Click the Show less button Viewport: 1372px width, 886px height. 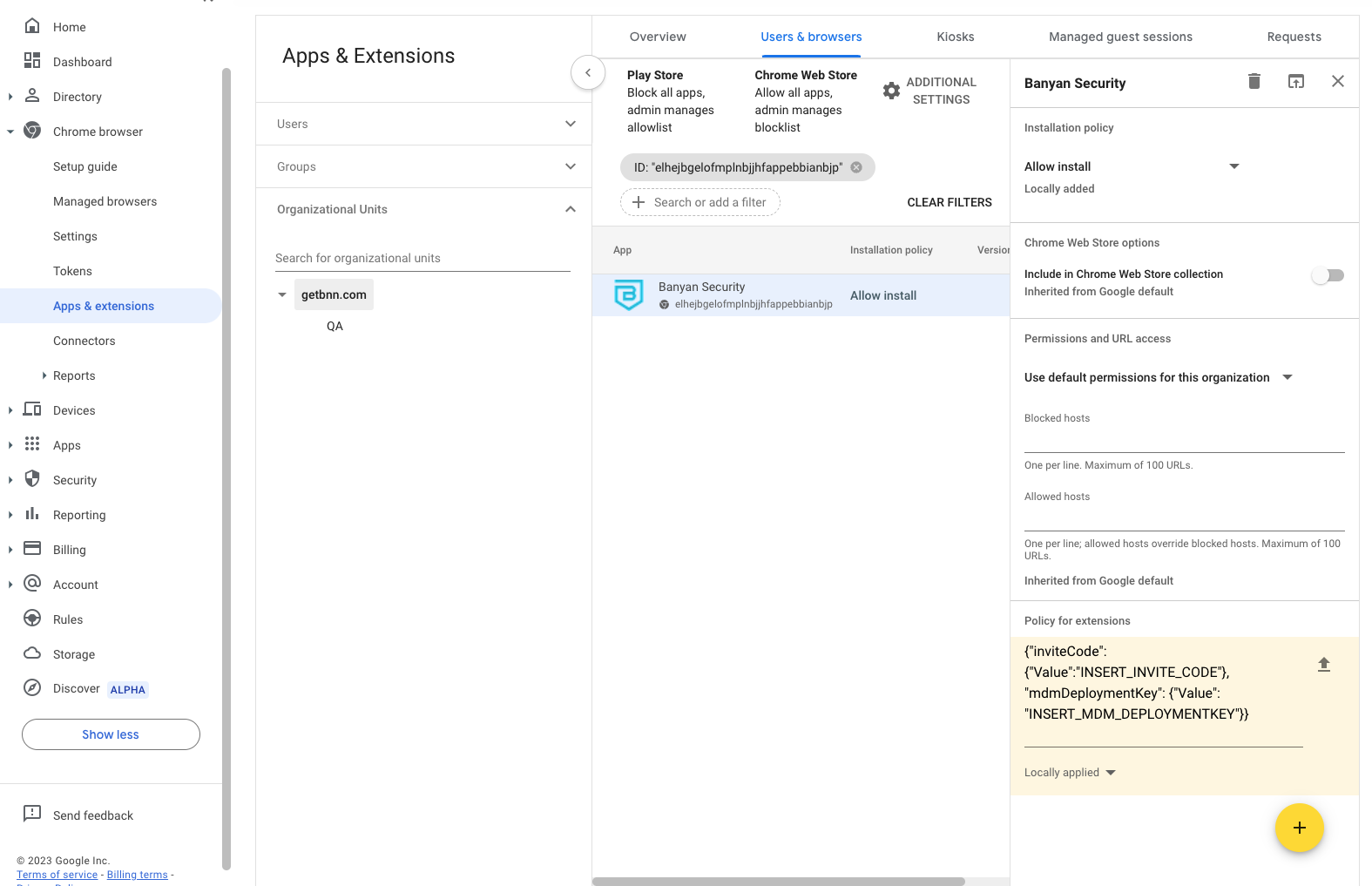(x=111, y=734)
